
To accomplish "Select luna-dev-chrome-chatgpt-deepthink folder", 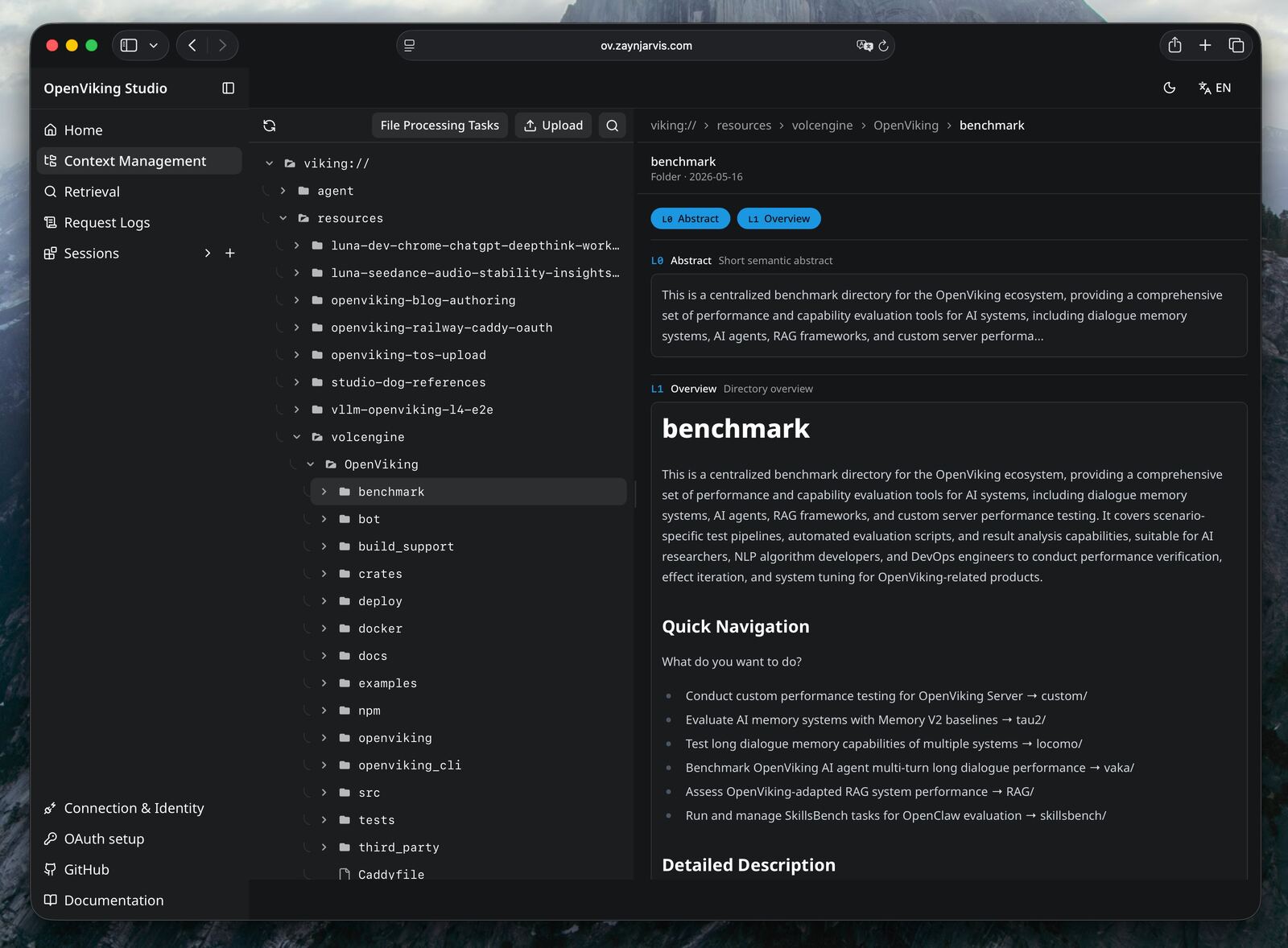I will pos(455,245).
